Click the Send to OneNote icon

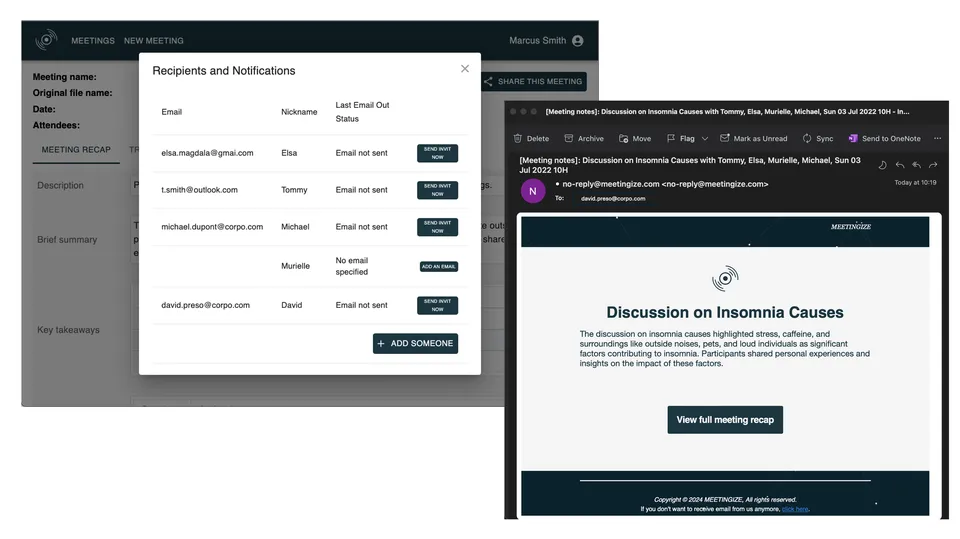pyautogui.click(x=853, y=138)
